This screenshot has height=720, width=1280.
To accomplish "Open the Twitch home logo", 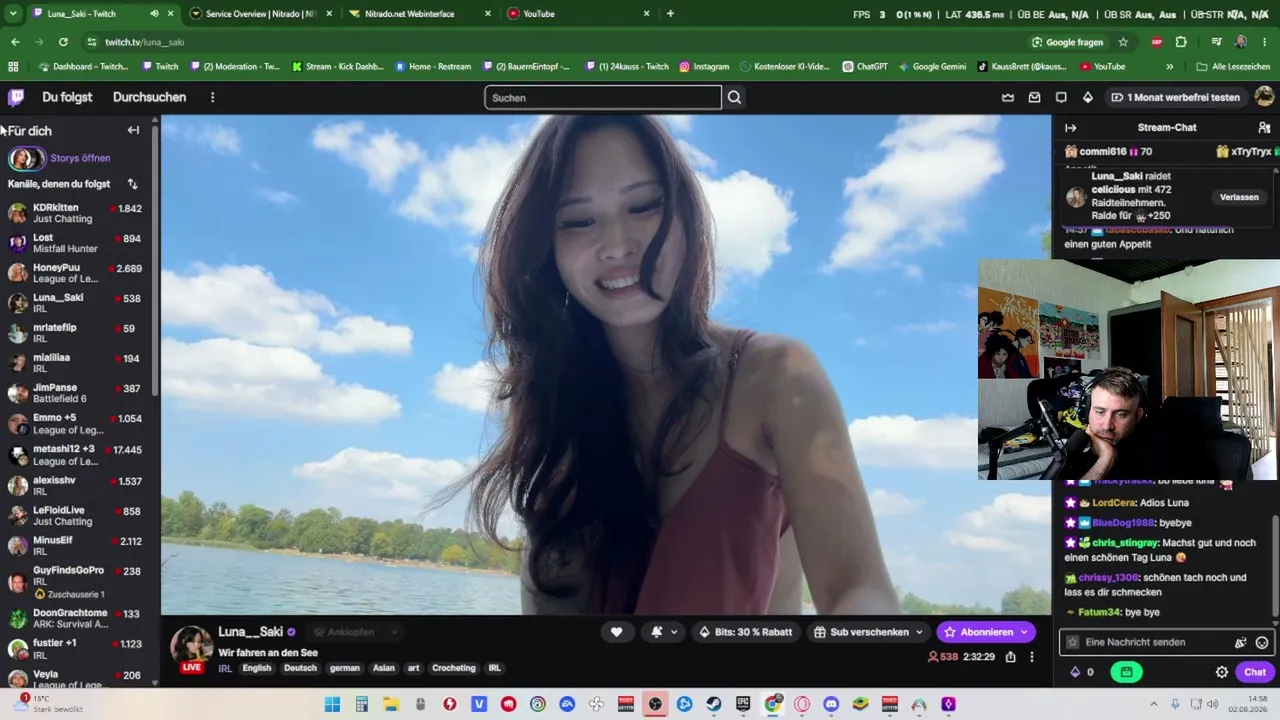I will tap(16, 97).
